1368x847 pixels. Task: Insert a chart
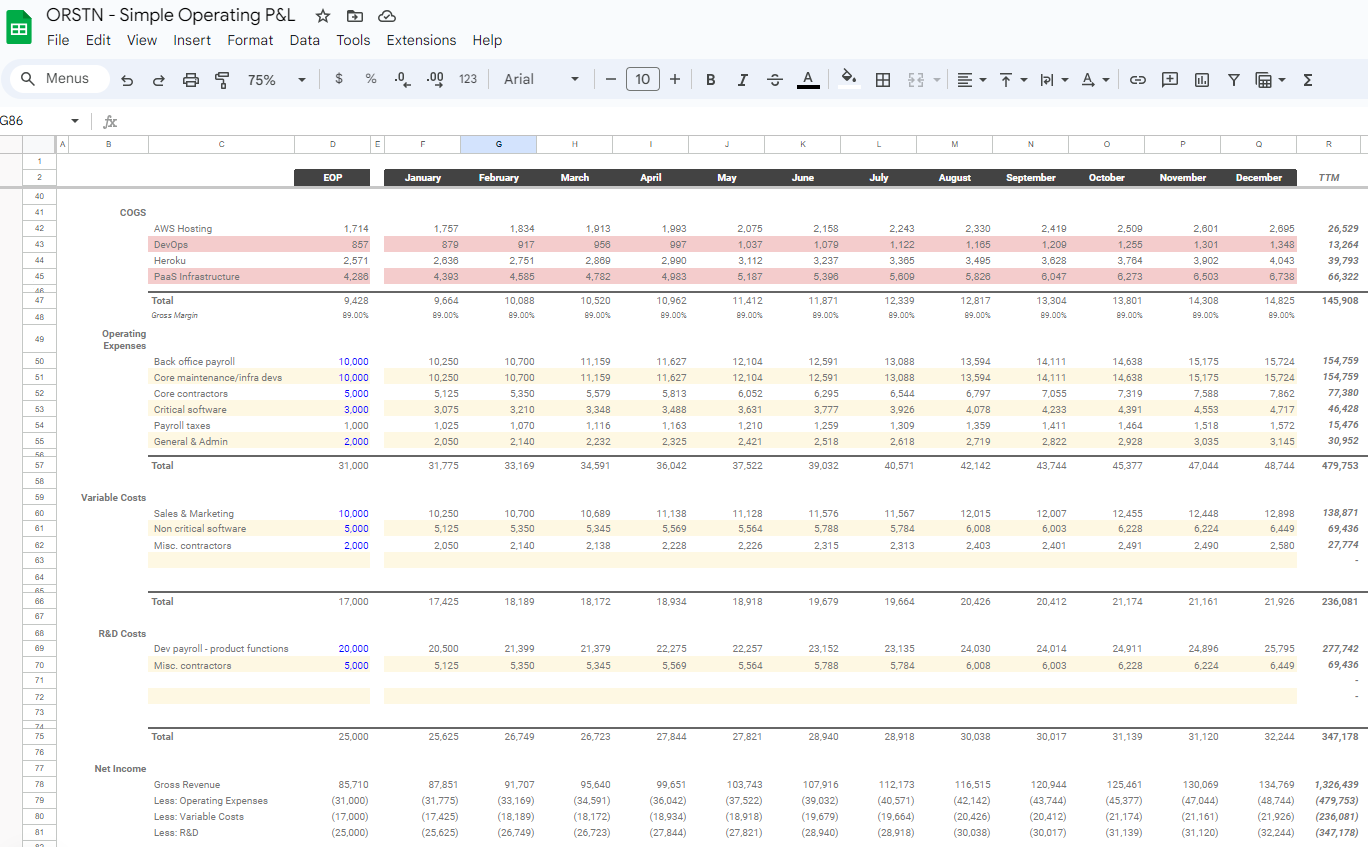(1202, 80)
